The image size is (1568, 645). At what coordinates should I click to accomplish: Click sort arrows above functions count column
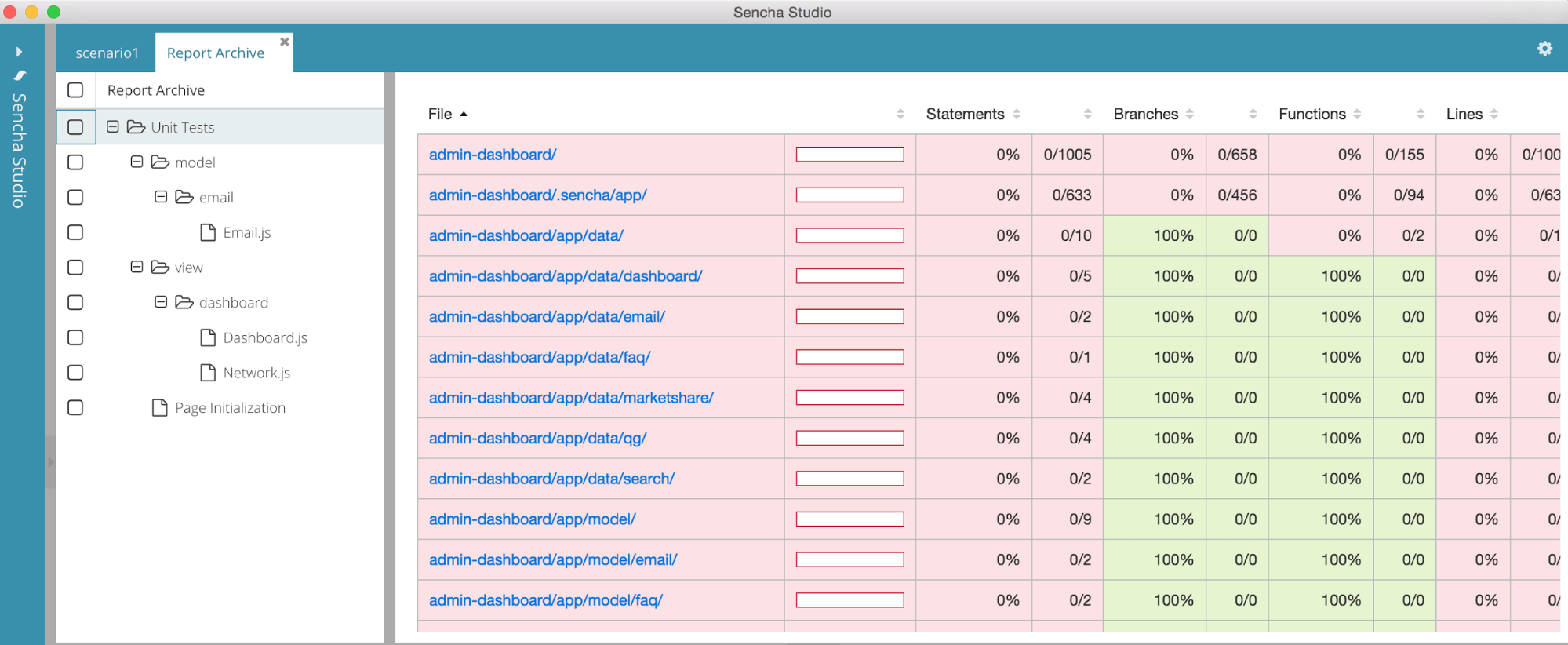tap(1421, 114)
